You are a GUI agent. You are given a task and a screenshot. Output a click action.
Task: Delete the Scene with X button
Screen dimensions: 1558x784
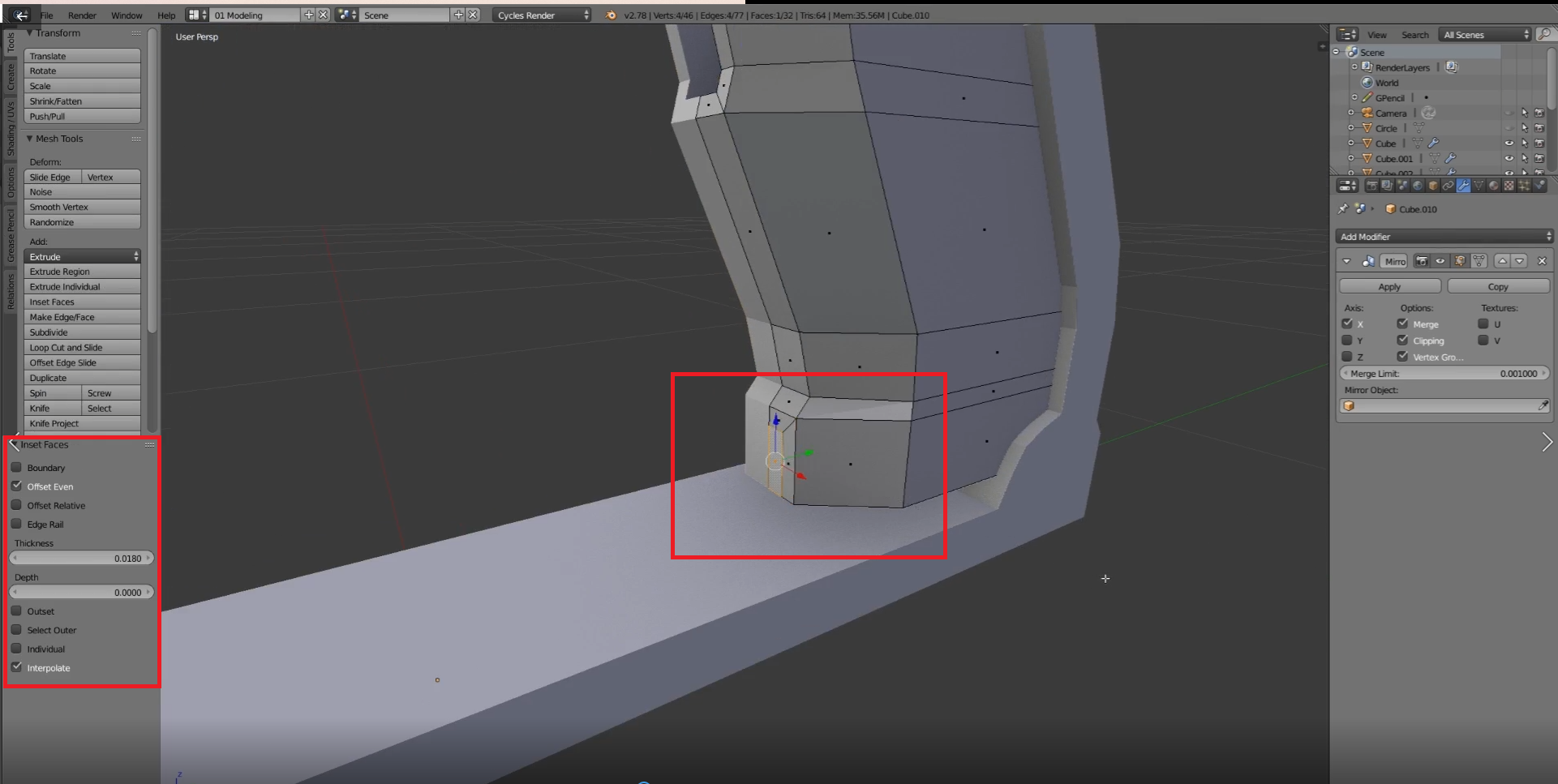tap(474, 15)
